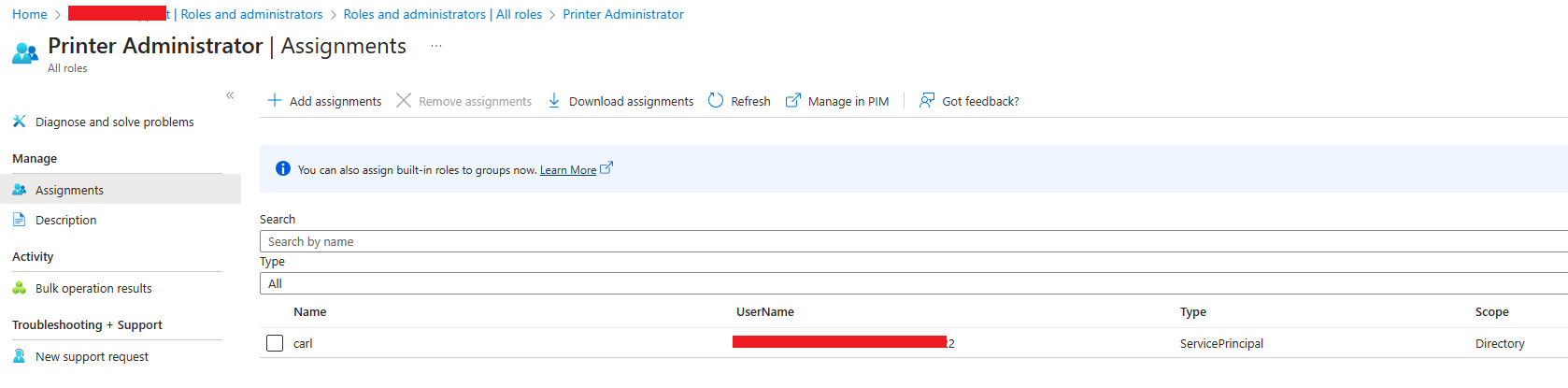The height and width of the screenshot is (388, 1568).
Task: Click Got feedback? label
Action: point(980,101)
